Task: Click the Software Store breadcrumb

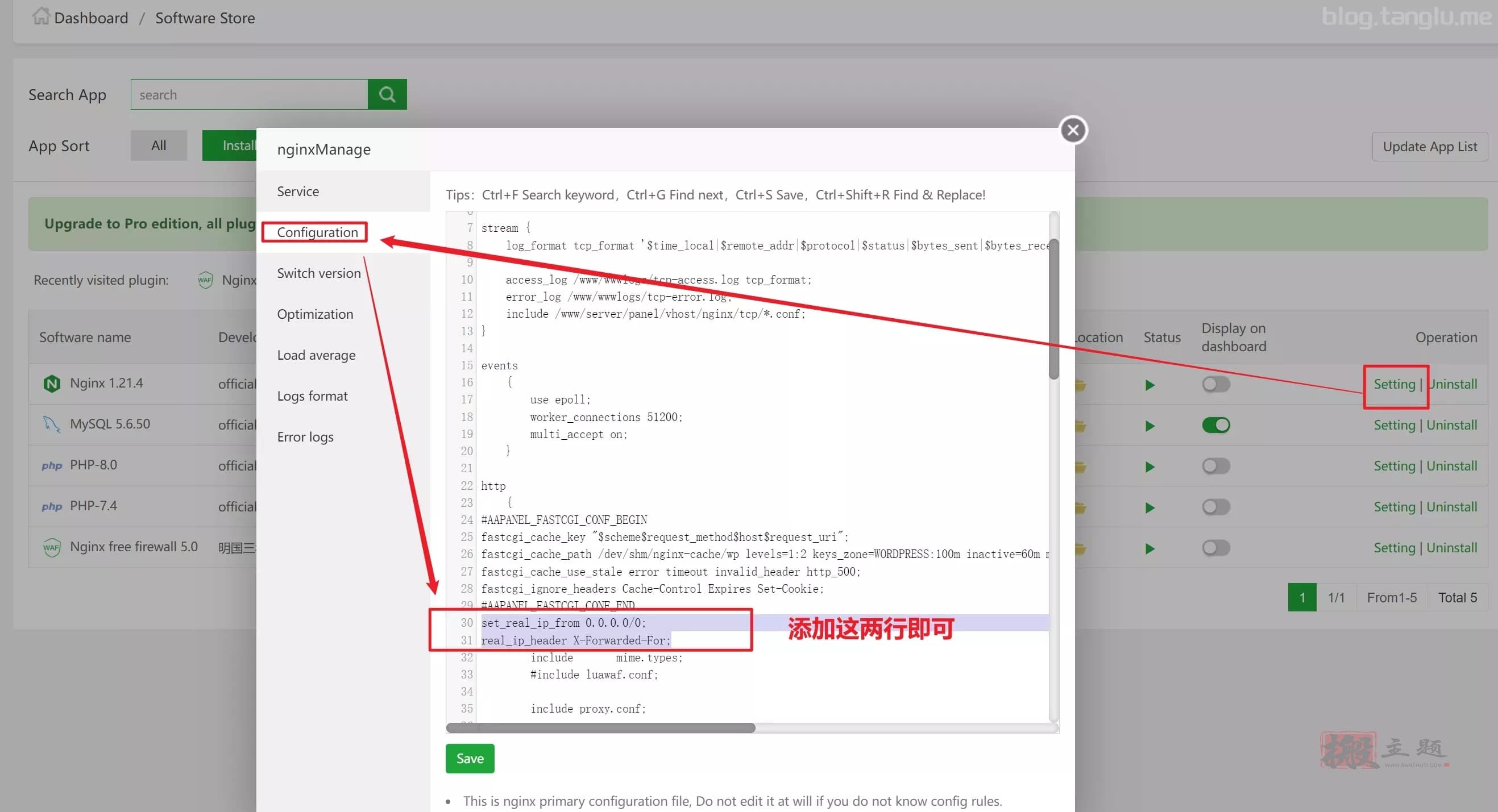Action: pos(205,18)
